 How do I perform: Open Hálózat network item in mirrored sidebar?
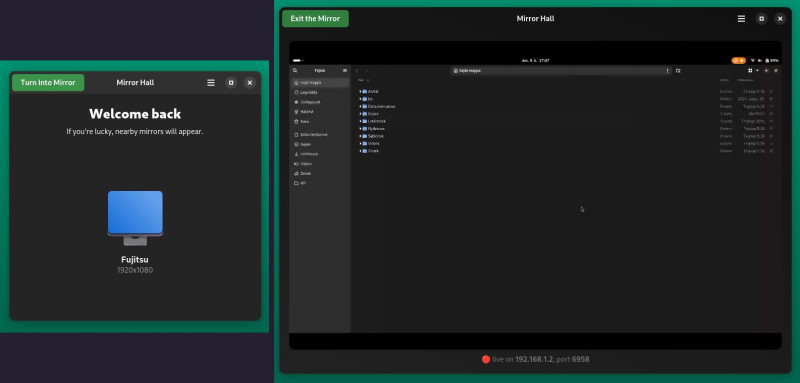click(320, 112)
